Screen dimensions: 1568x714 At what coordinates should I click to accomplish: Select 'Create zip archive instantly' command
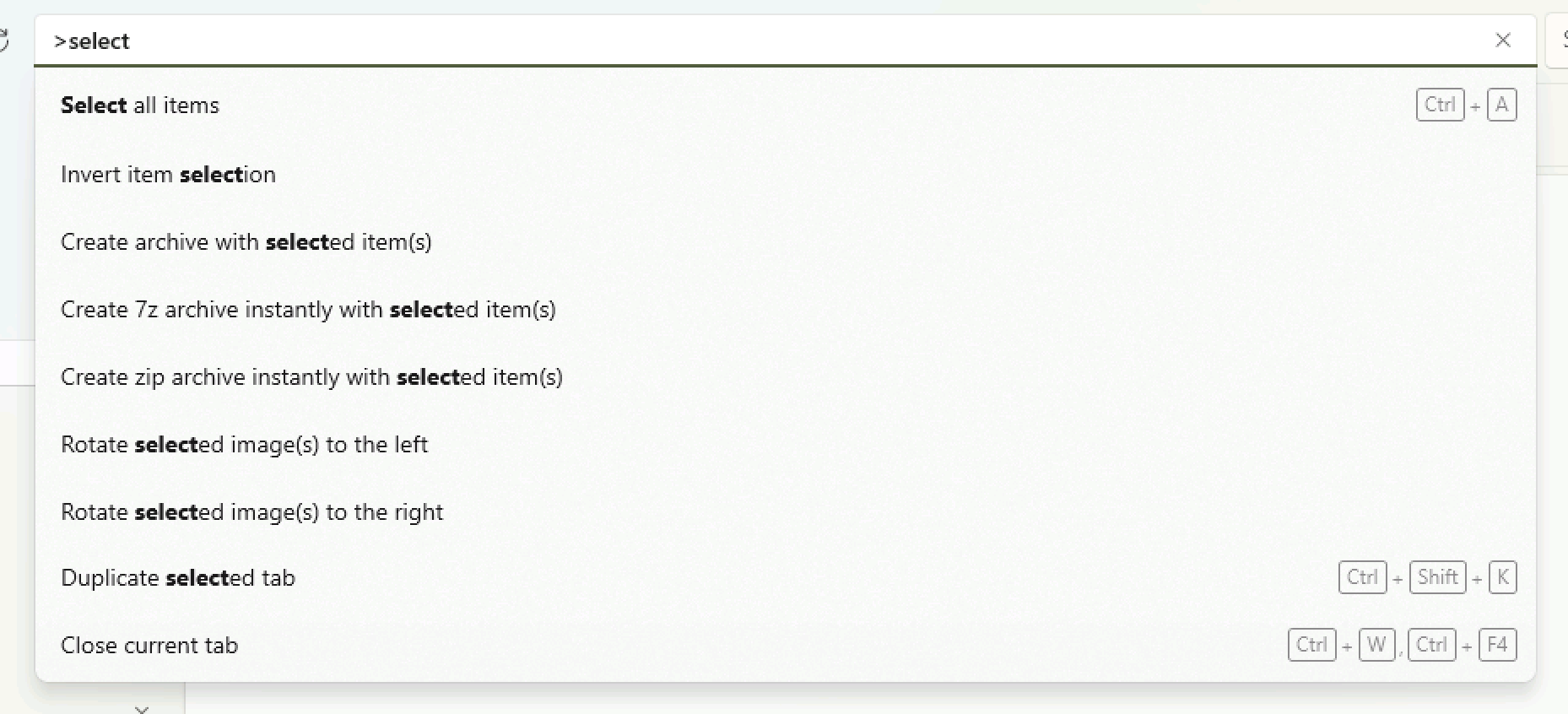pyautogui.click(x=311, y=377)
